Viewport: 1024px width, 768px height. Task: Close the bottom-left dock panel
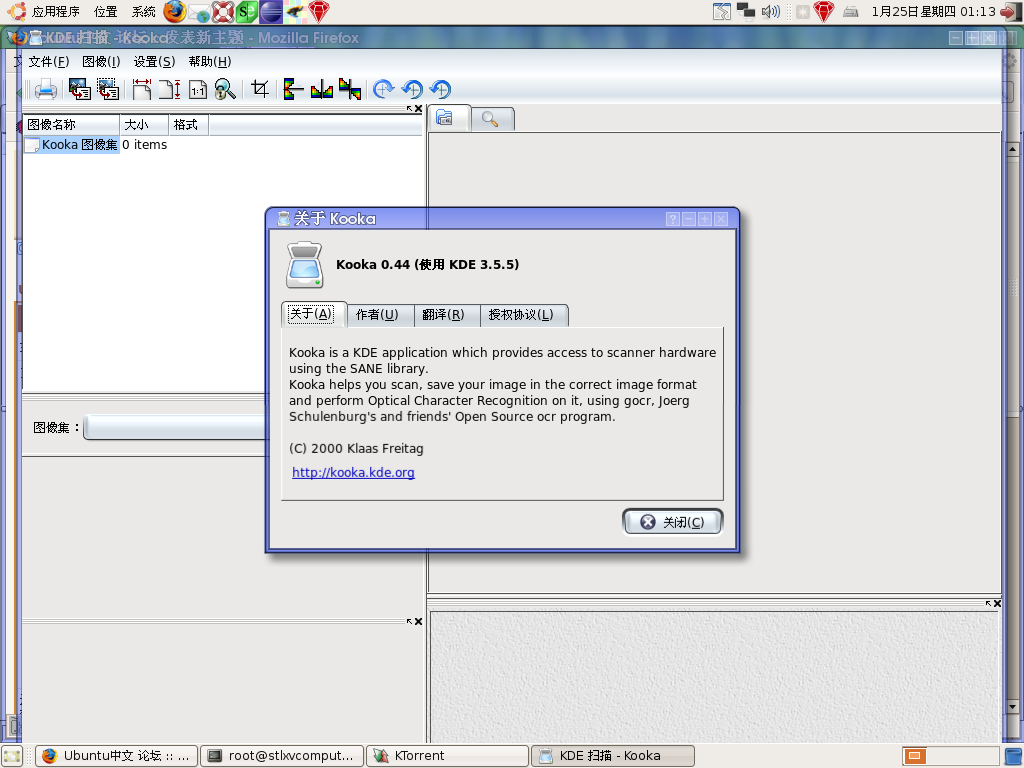(419, 622)
